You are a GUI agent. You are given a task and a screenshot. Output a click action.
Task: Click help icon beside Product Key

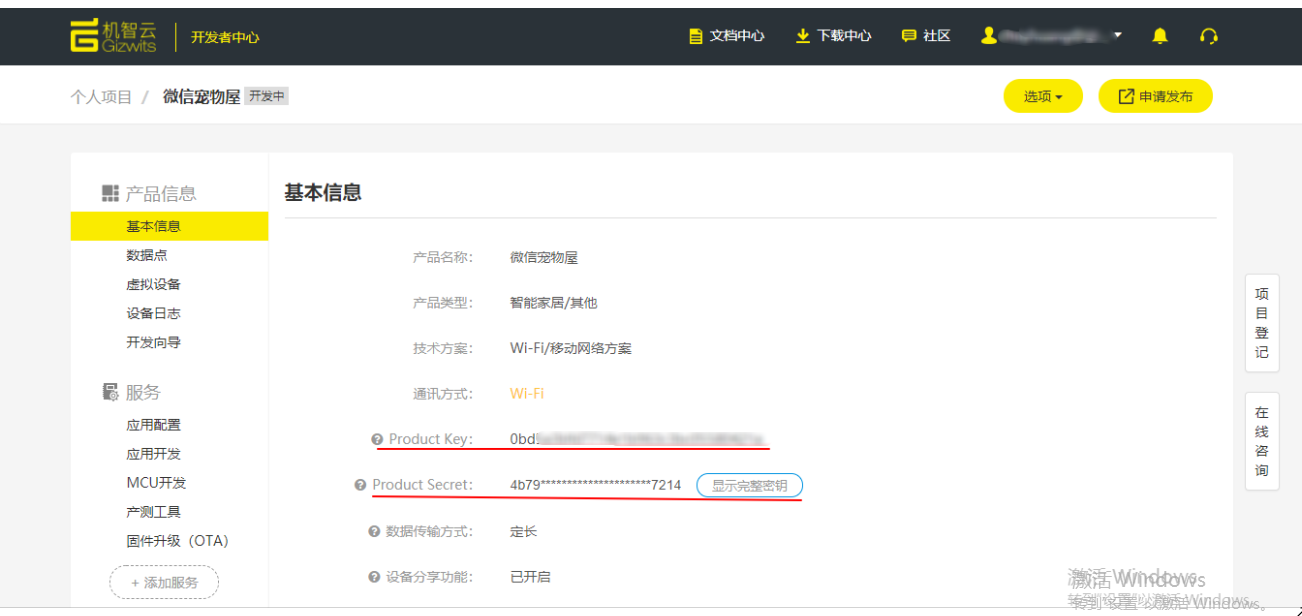pos(377,439)
